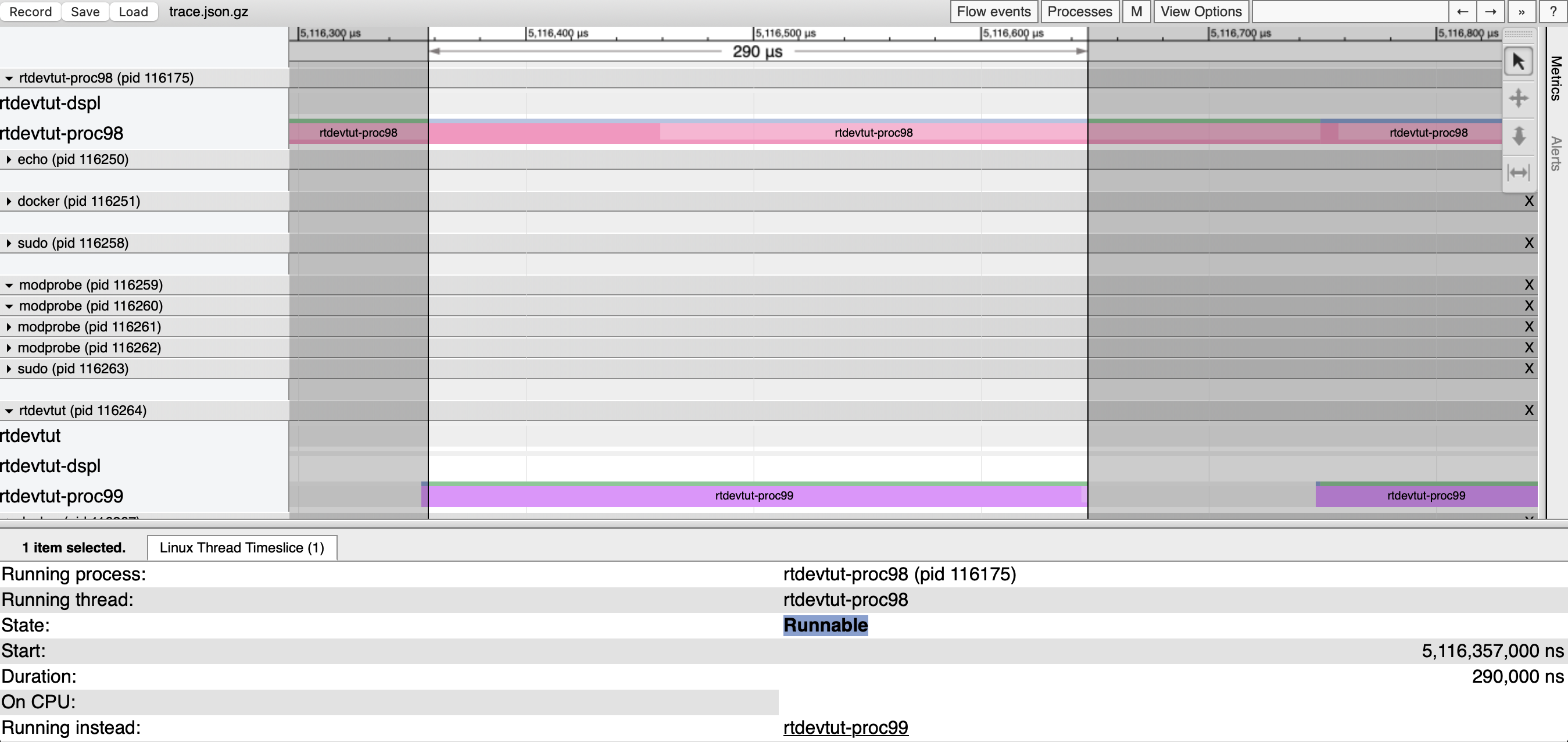1568x742 pixels.
Task: Collapse the rtdevtut (pid 116264) process
Action: [9, 411]
